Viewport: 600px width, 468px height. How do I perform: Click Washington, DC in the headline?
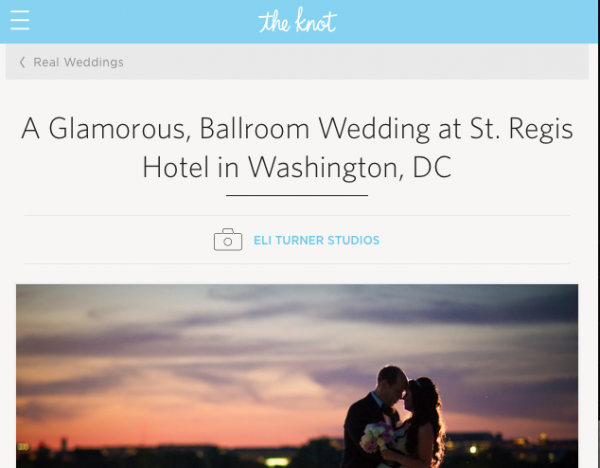coord(350,168)
